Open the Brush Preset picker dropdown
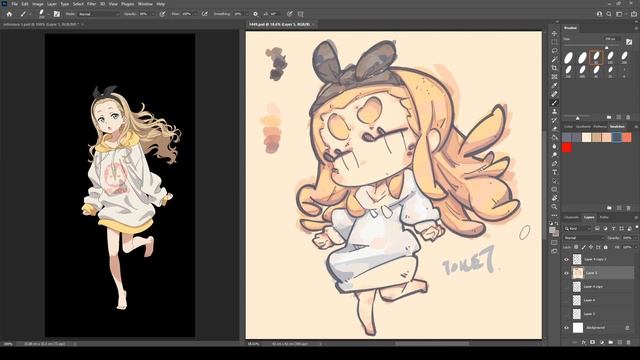The image size is (640, 360). 48,14
